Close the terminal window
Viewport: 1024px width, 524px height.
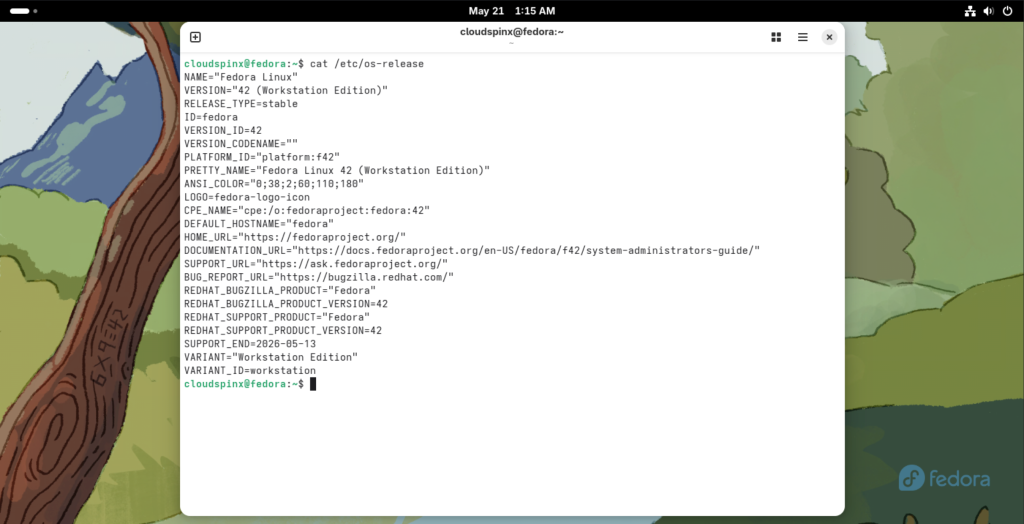coord(829,37)
